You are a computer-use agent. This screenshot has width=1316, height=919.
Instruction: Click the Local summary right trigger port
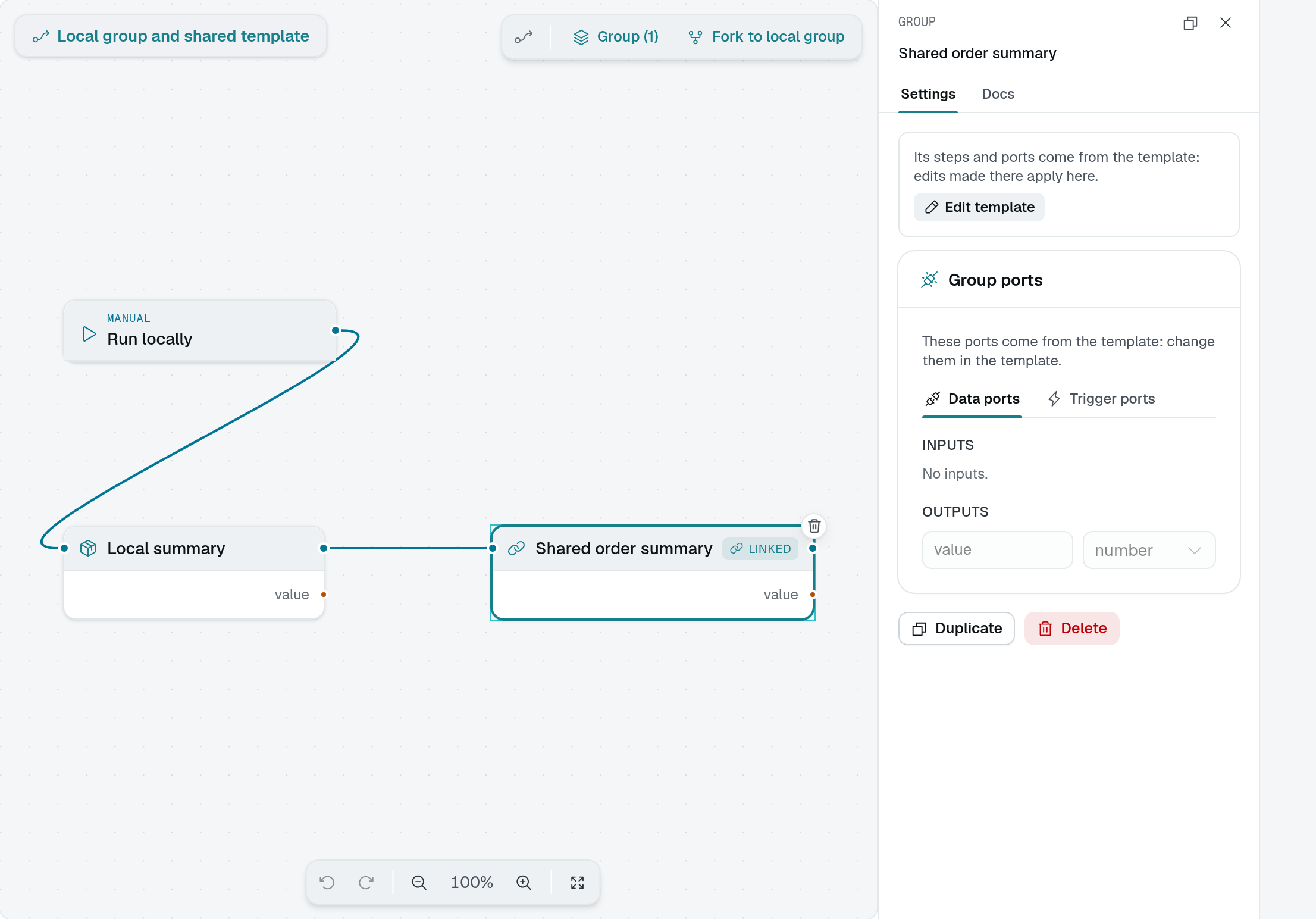point(324,548)
